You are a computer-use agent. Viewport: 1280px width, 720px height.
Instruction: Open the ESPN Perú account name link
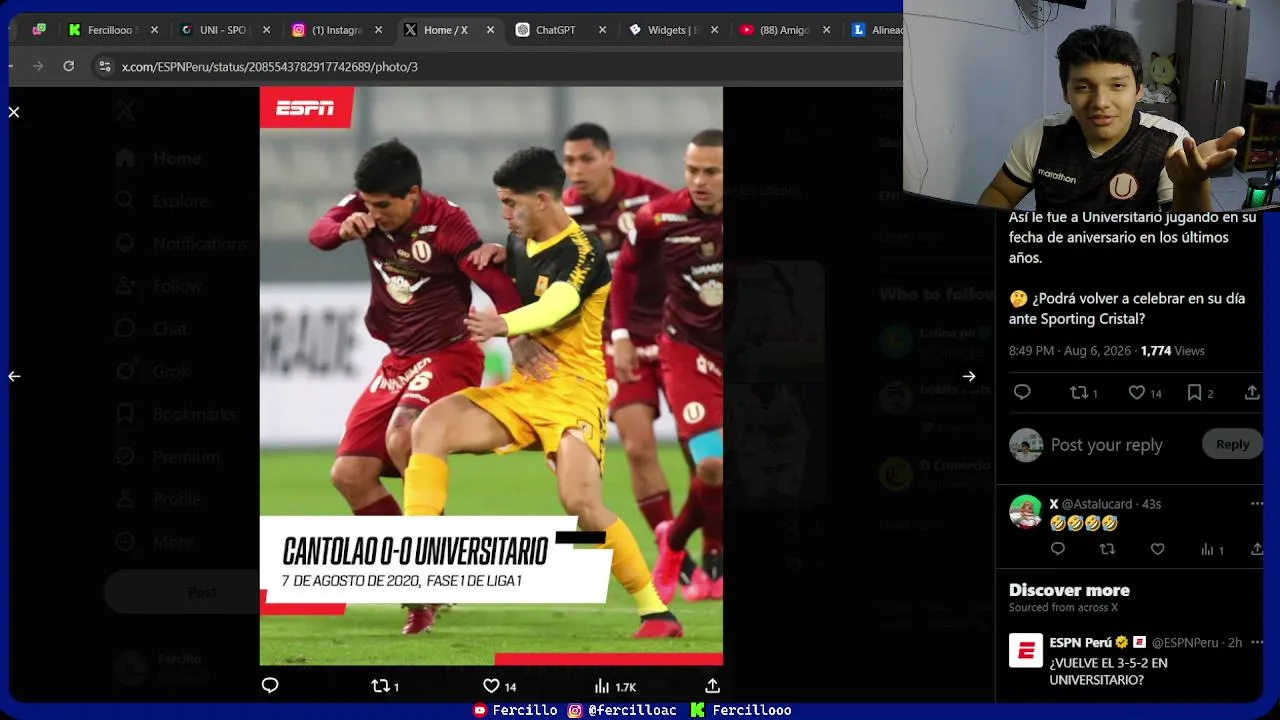1081,642
